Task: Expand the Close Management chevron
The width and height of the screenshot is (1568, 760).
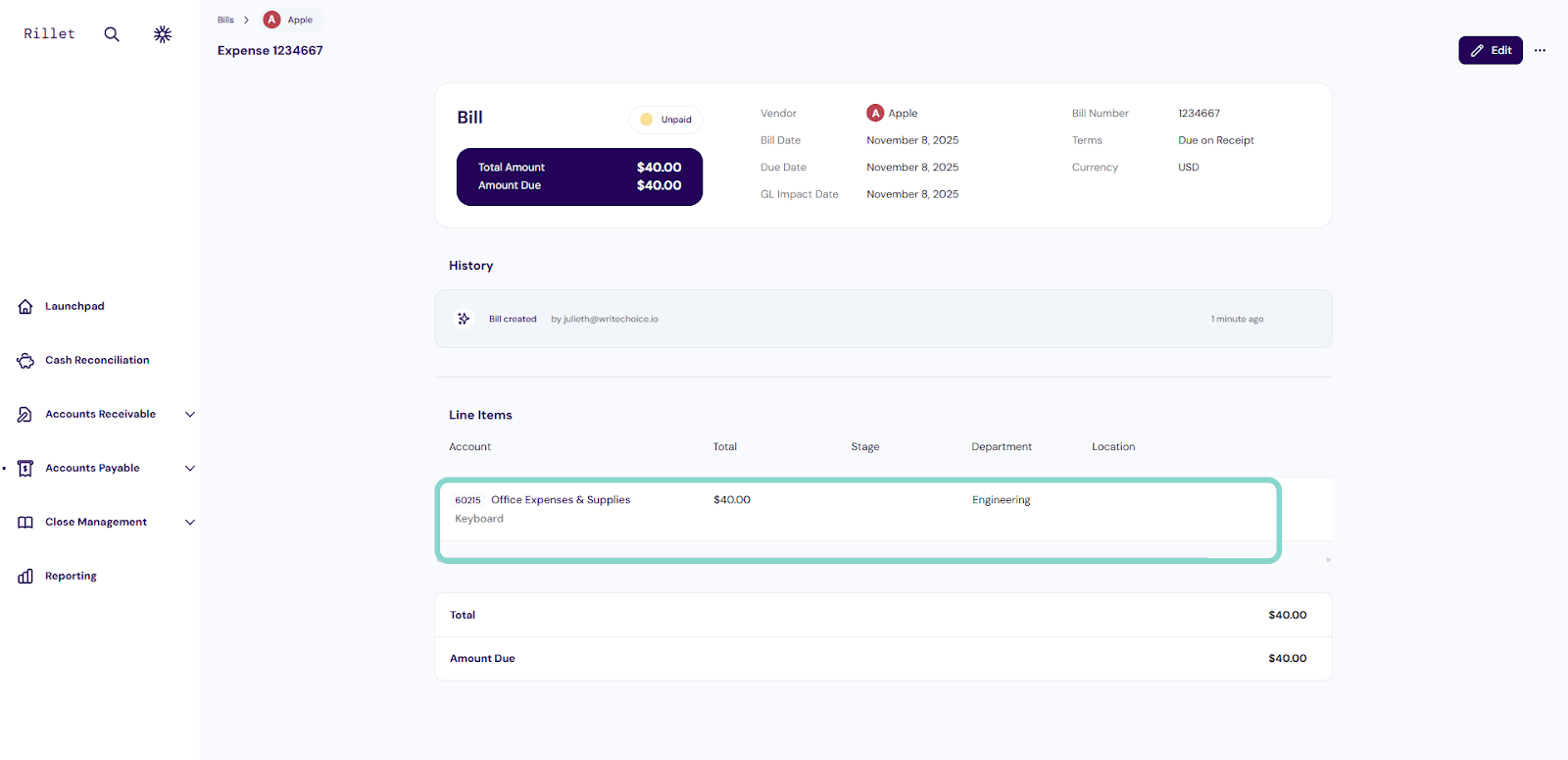Action: tap(190, 523)
